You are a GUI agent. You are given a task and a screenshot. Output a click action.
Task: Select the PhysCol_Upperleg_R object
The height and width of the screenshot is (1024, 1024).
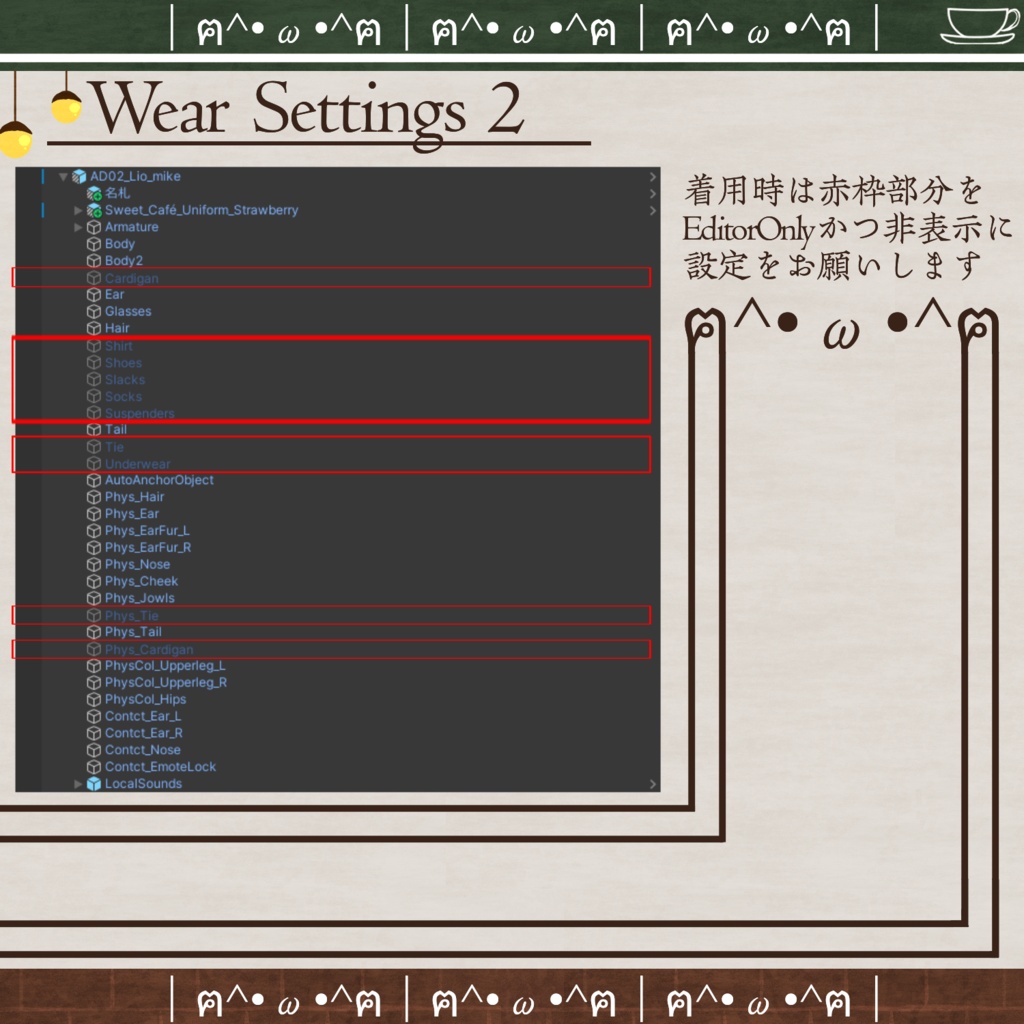click(166, 682)
